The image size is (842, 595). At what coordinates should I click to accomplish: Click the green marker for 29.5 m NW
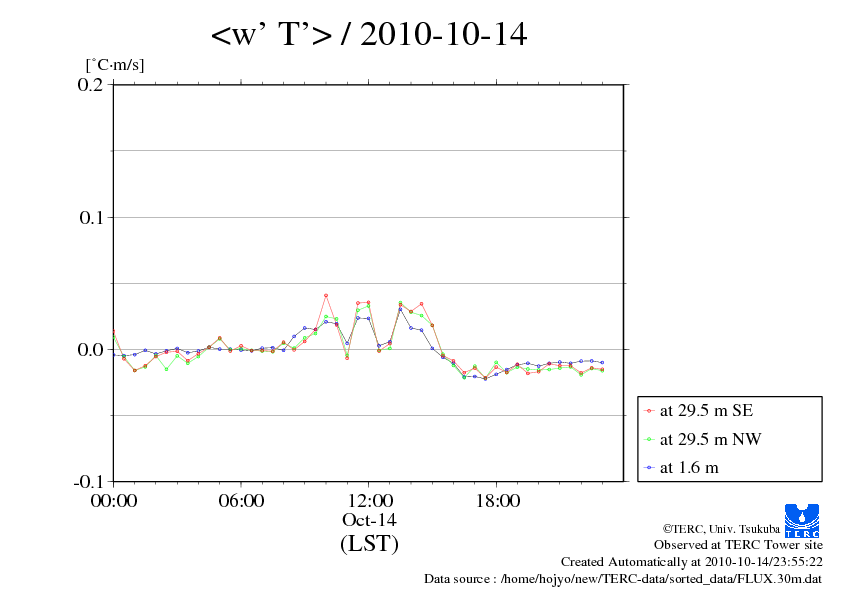coord(650,439)
